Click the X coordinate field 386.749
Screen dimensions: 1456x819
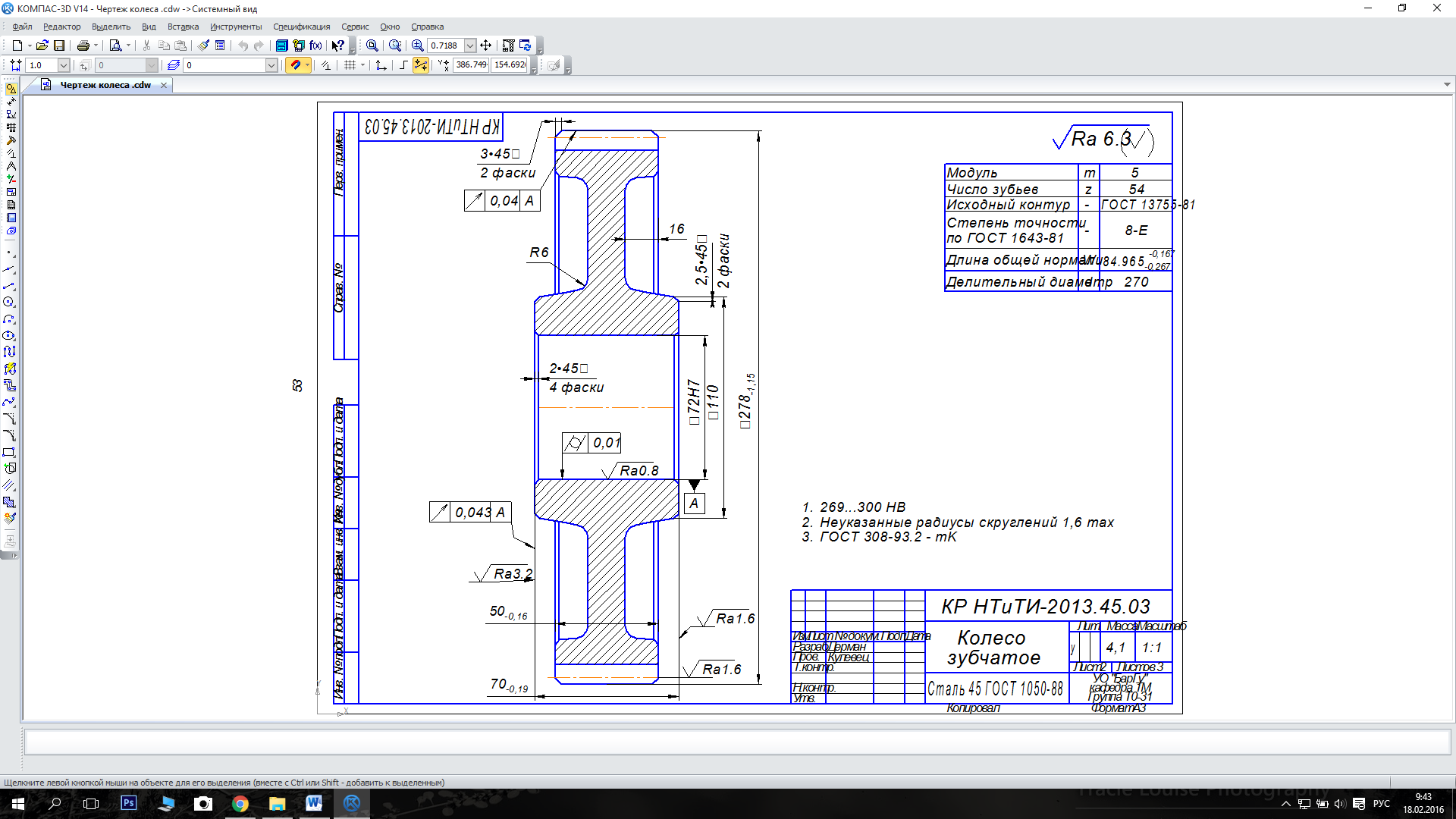coord(471,65)
